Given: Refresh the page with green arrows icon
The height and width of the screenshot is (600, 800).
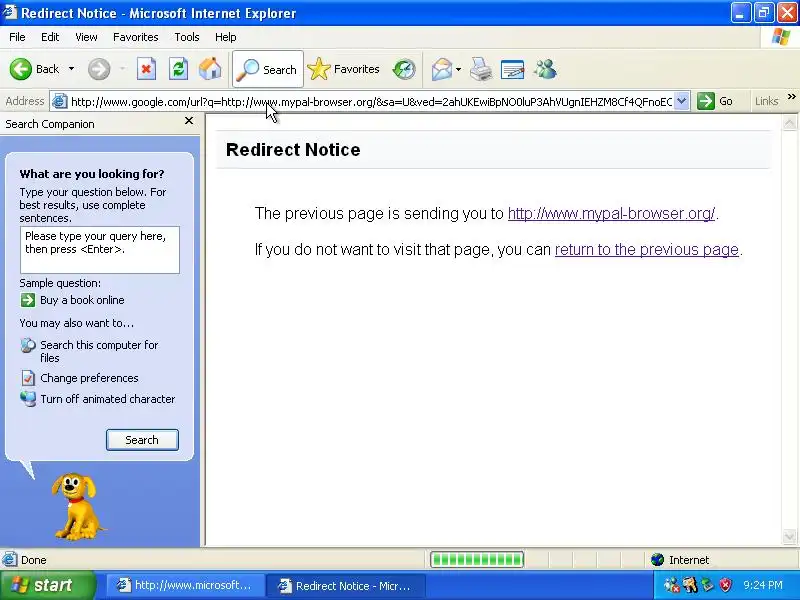Looking at the screenshot, I should [x=179, y=69].
